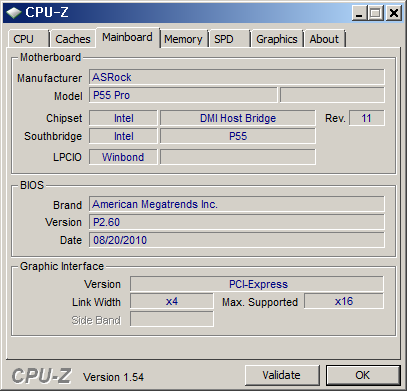Click the OK button
Image resolution: width=407 pixels, height=391 pixels.
[x=363, y=375]
